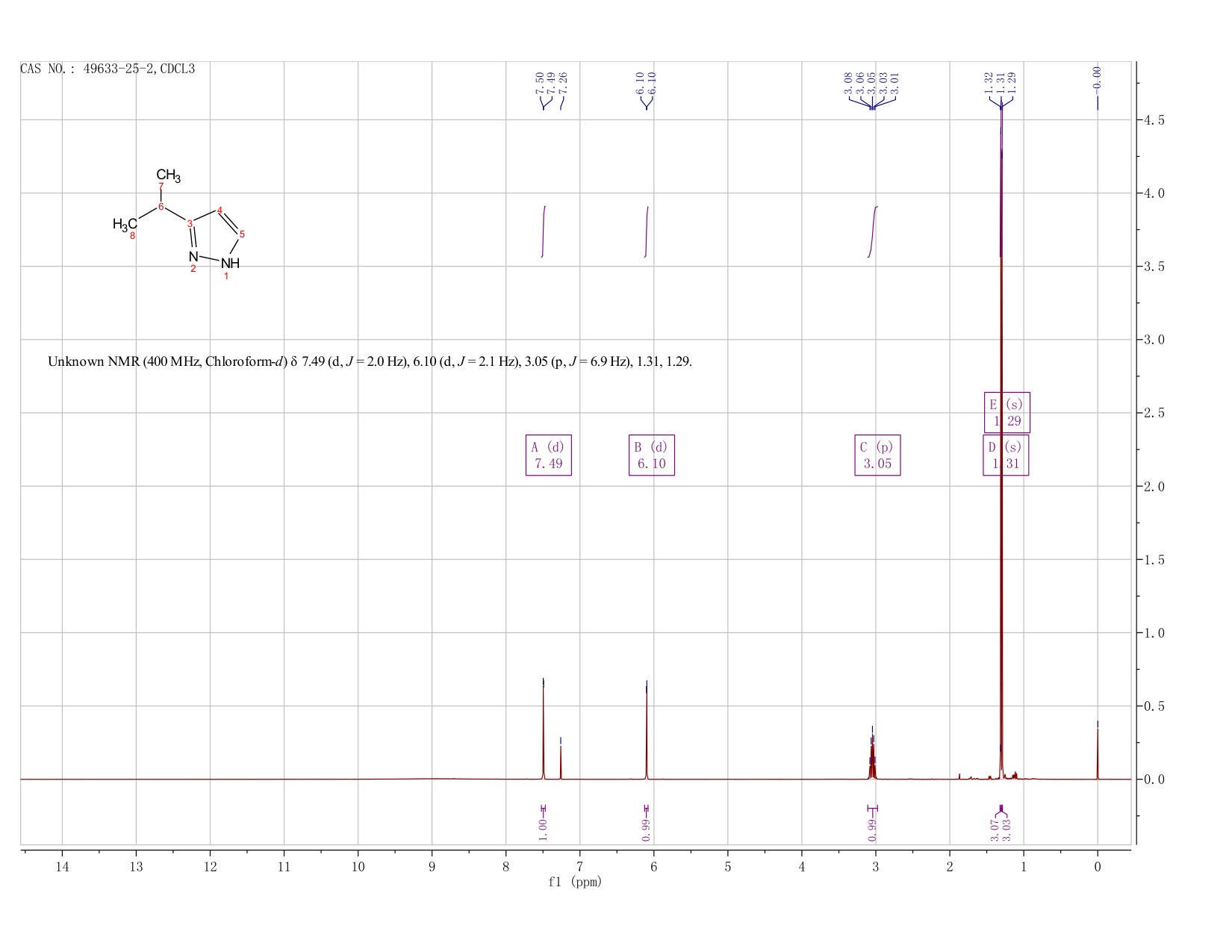Select the multiplet box E (s) 1.29
1232x952 pixels.
pos(1007,413)
